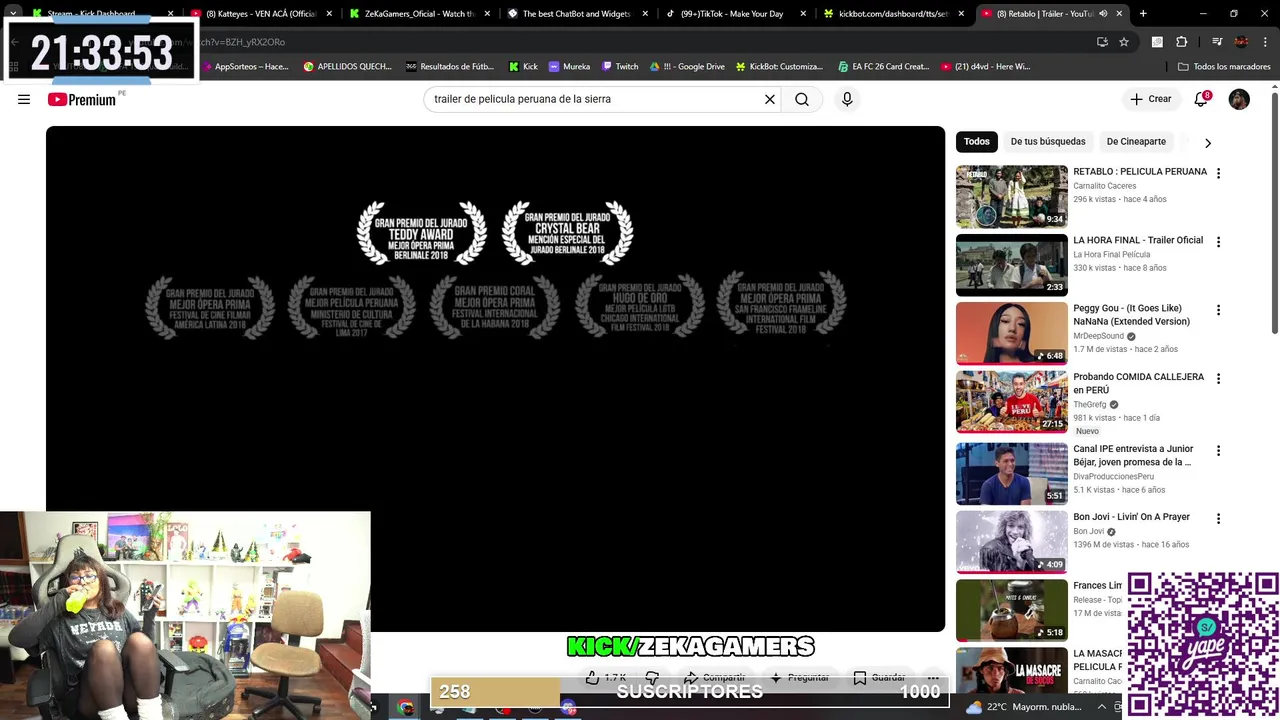Open Chrome extensions puzzle icon
This screenshot has height=720, width=1280.
pos(1181,42)
